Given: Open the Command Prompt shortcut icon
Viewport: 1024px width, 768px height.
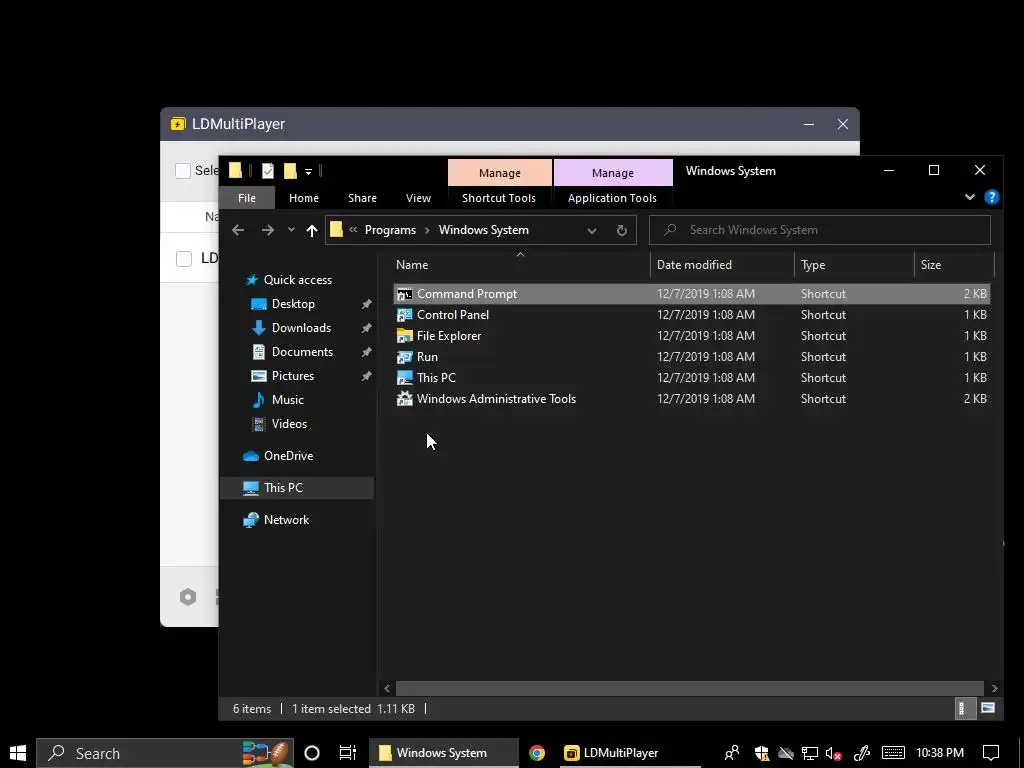Looking at the screenshot, I should pyautogui.click(x=405, y=294).
